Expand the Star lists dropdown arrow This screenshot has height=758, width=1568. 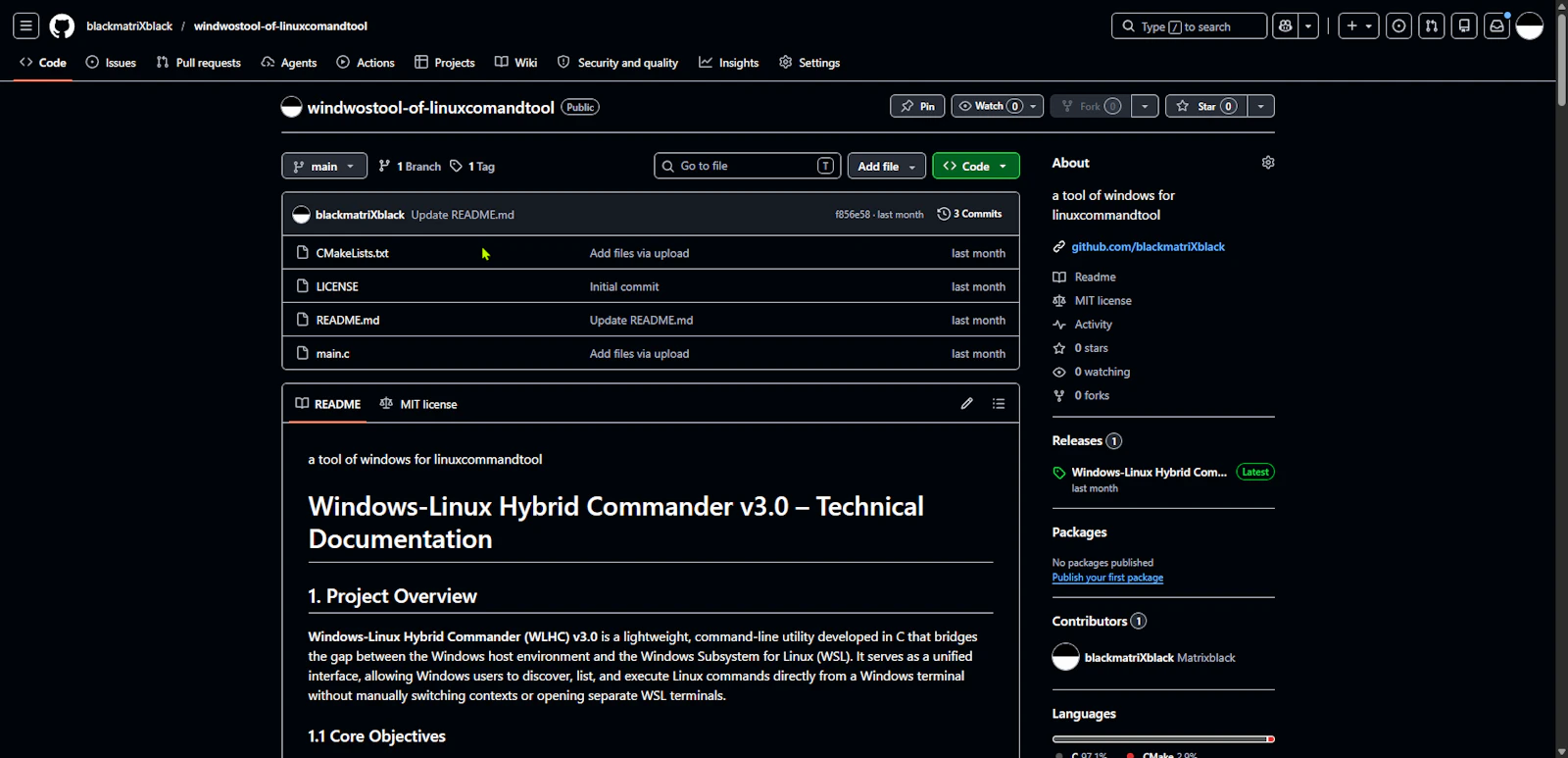pos(1261,106)
